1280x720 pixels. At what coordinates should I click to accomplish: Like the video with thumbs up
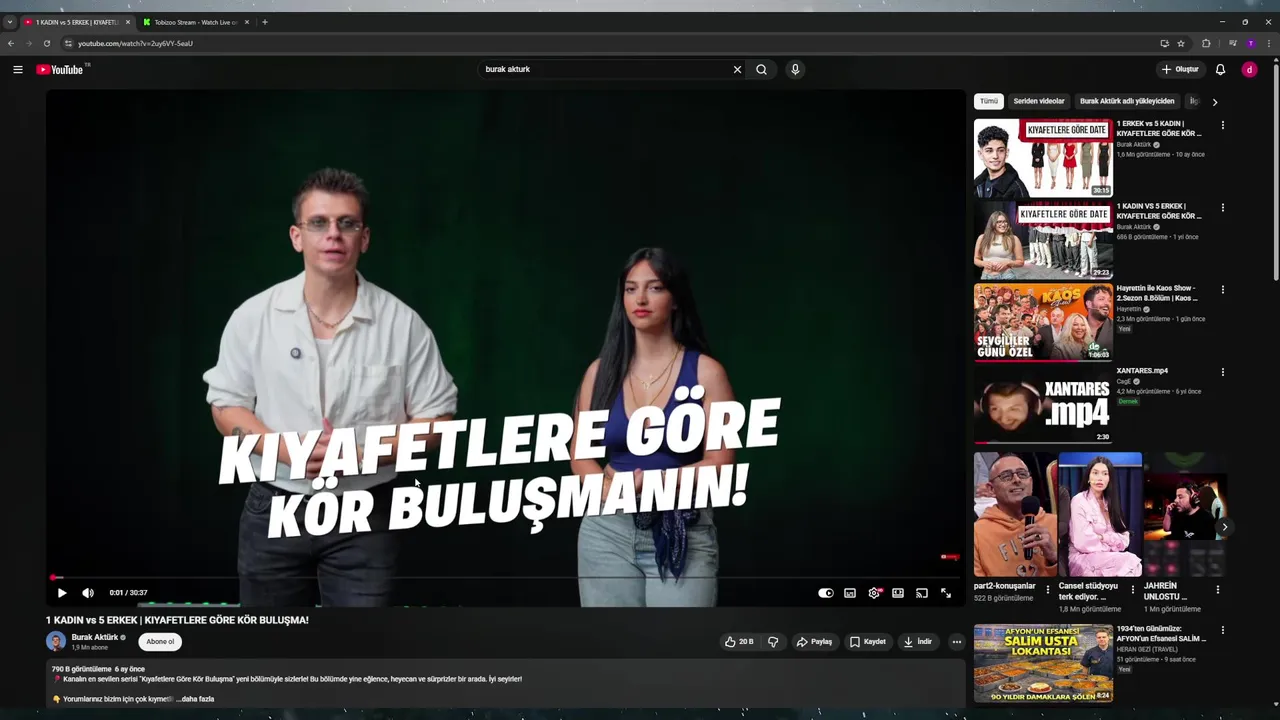(x=739, y=642)
